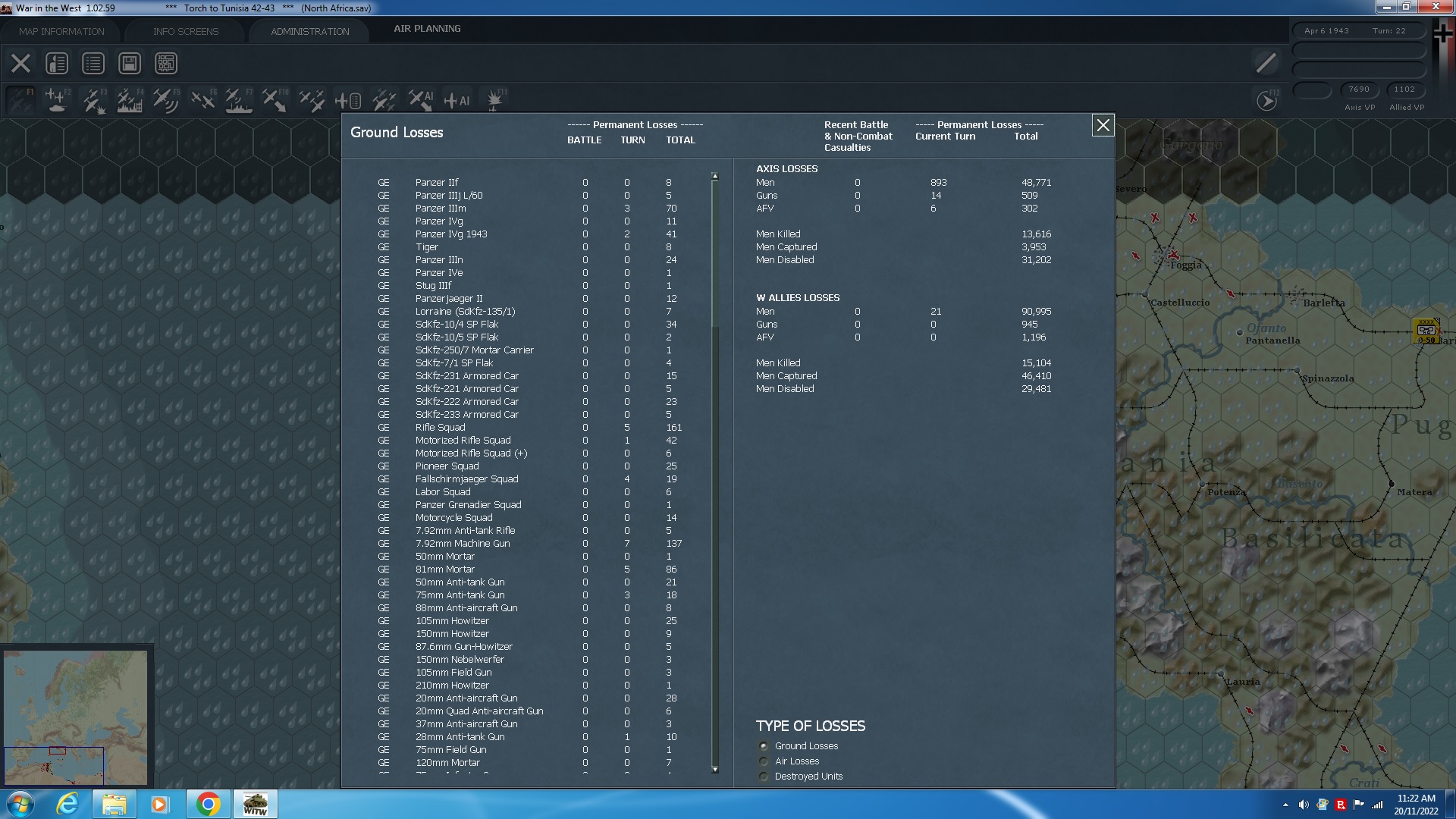Screen dimensions: 1456x819
Task: Click the F11 strike results icon
Action: click(x=495, y=99)
